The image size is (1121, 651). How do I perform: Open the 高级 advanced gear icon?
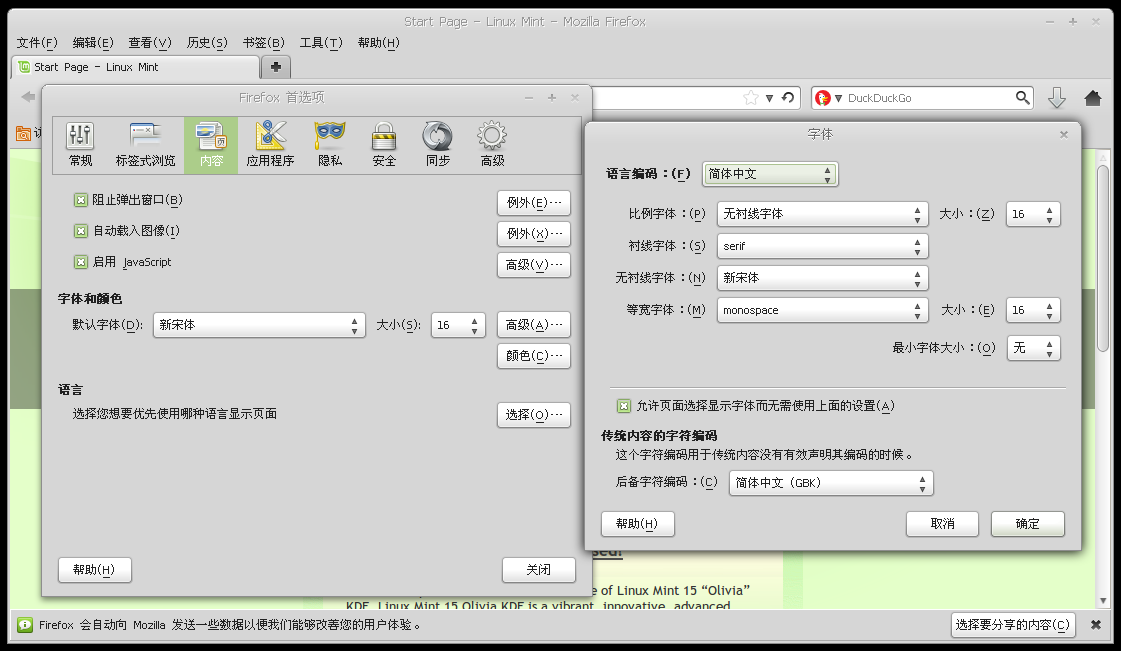coord(492,145)
